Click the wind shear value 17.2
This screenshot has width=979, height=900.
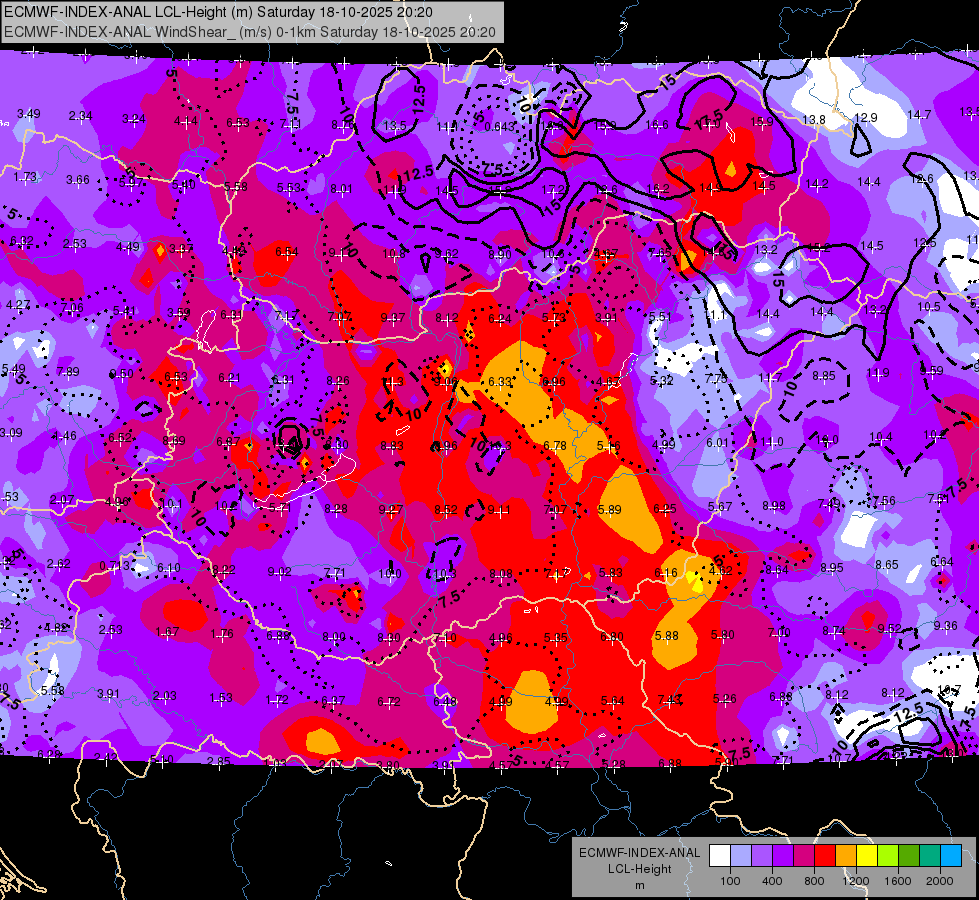(x=553, y=189)
